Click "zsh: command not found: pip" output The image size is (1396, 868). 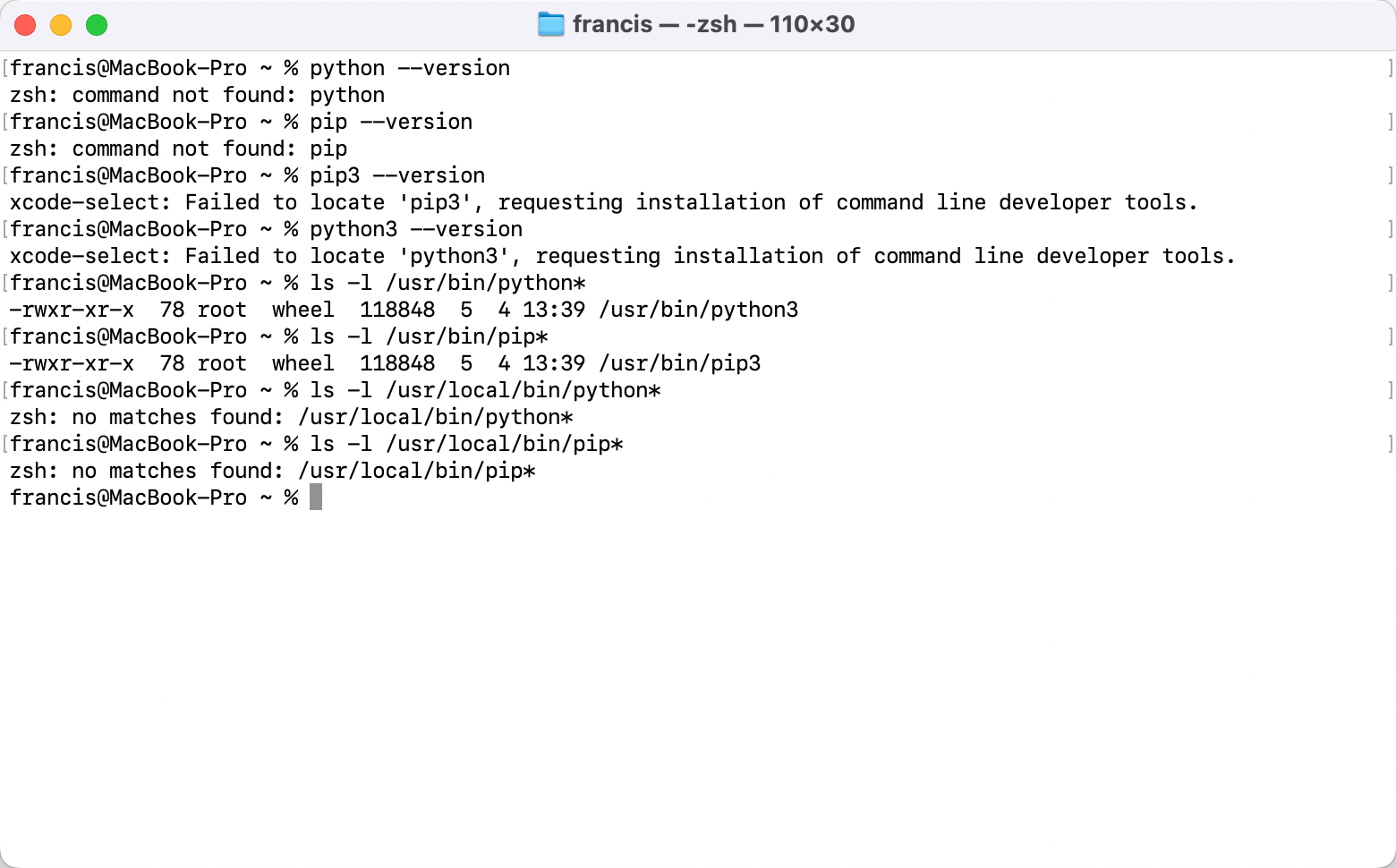pos(178,149)
